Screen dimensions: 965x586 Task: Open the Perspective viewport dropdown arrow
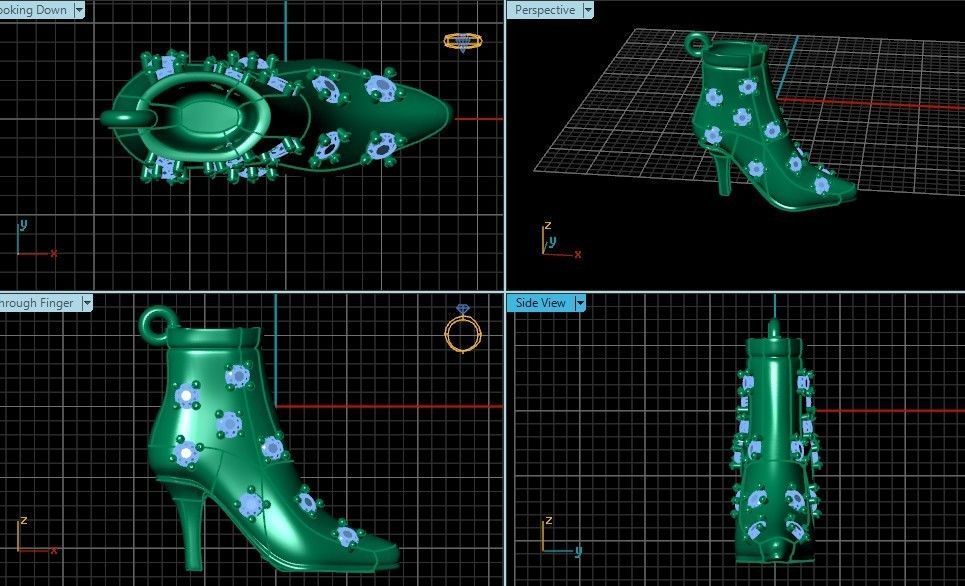(x=588, y=10)
